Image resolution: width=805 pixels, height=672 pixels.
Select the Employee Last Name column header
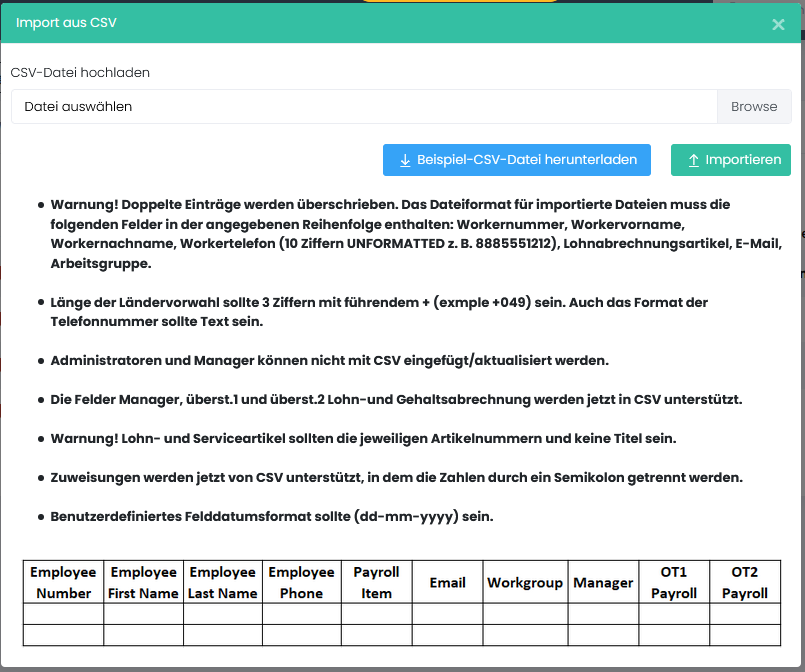point(222,582)
